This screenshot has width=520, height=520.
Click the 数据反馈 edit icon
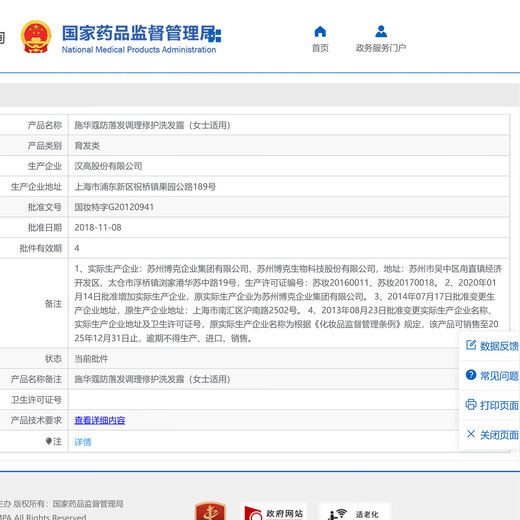471,345
